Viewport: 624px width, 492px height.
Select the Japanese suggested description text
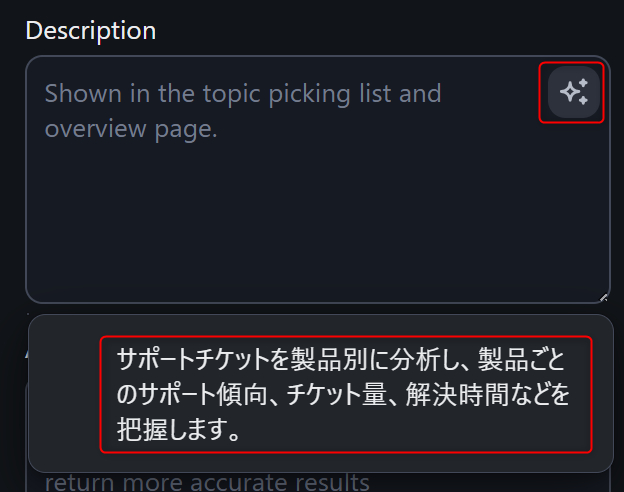click(345, 394)
